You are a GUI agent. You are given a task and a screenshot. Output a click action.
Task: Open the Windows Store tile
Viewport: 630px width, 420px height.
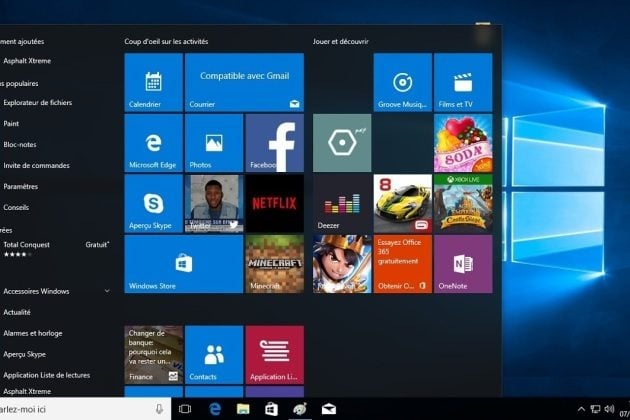[x=184, y=264]
